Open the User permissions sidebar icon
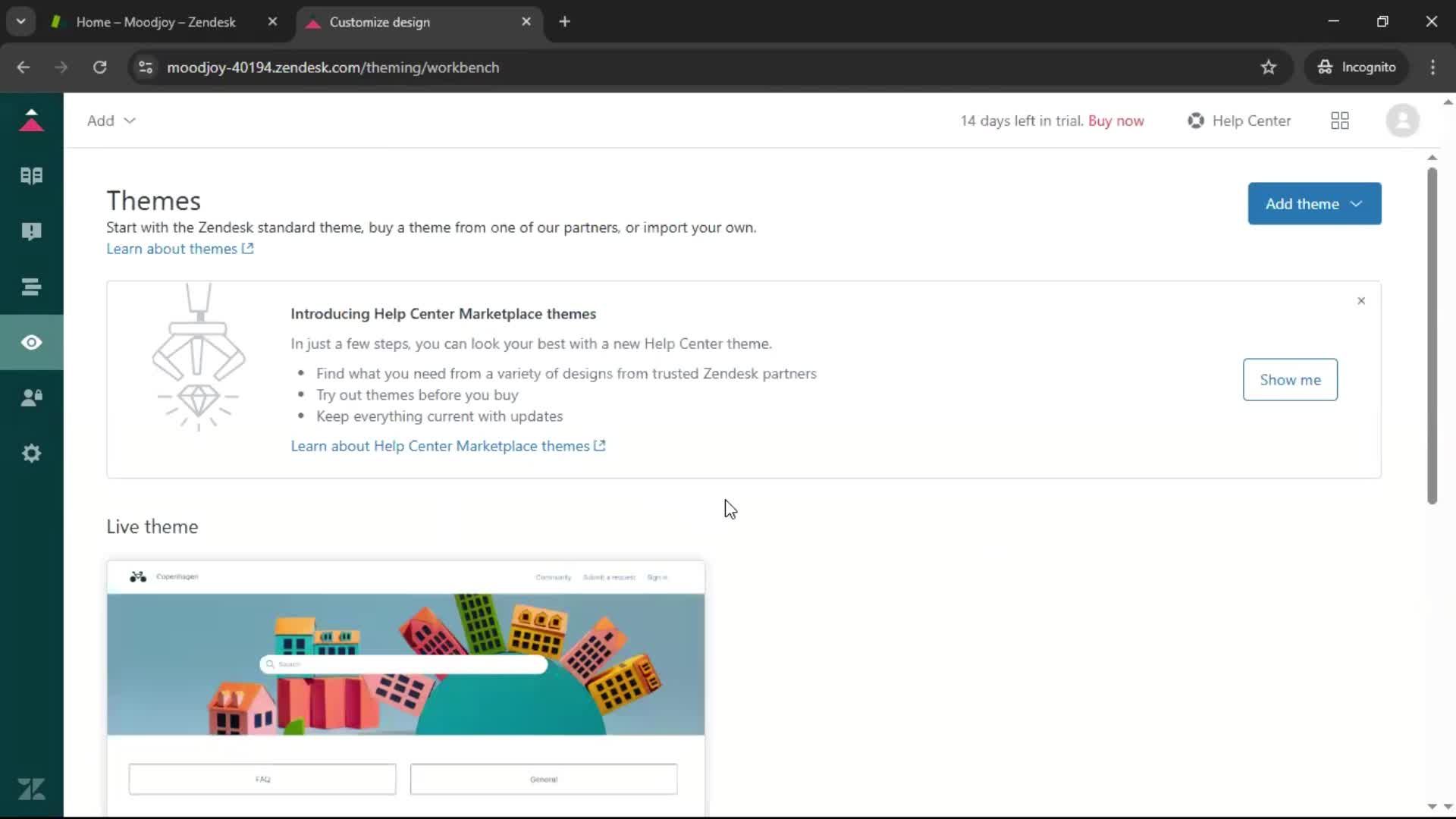1456x819 pixels. 31,397
